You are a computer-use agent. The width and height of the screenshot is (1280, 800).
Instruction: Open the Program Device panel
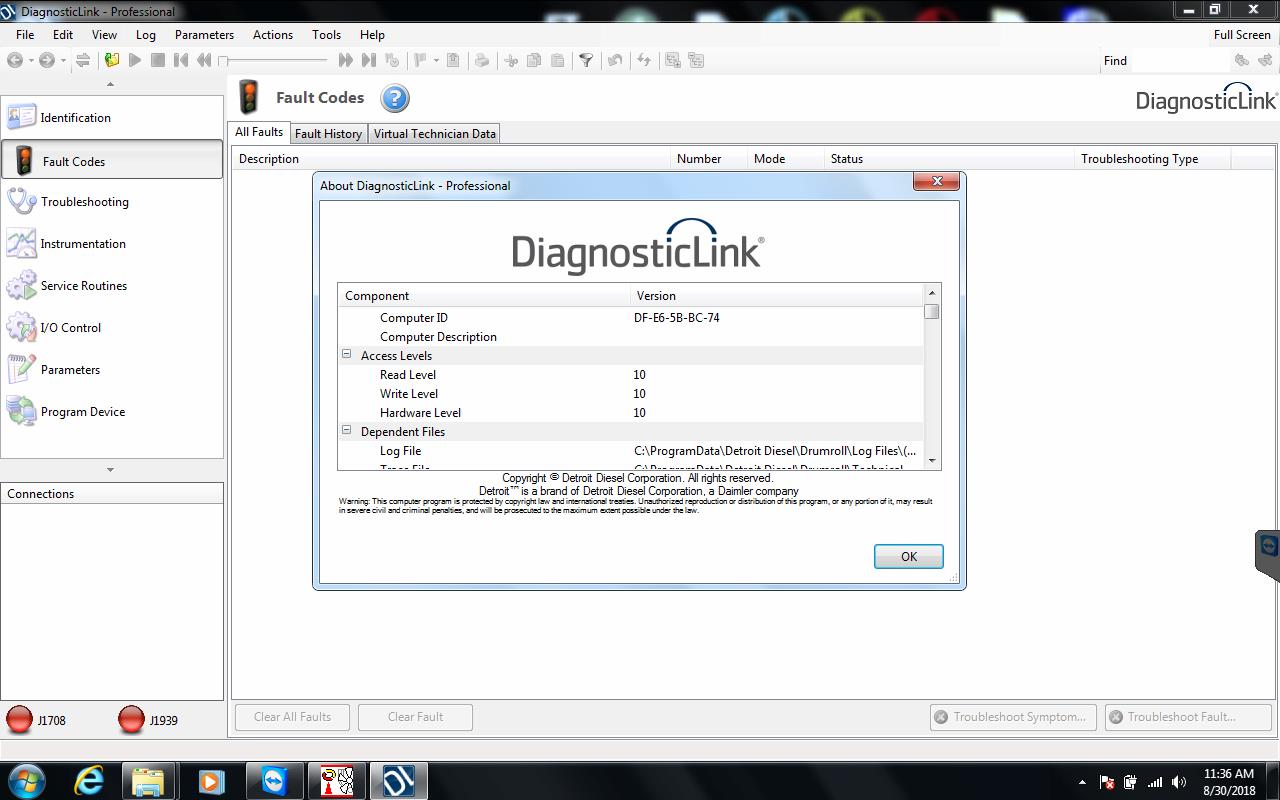112,412
